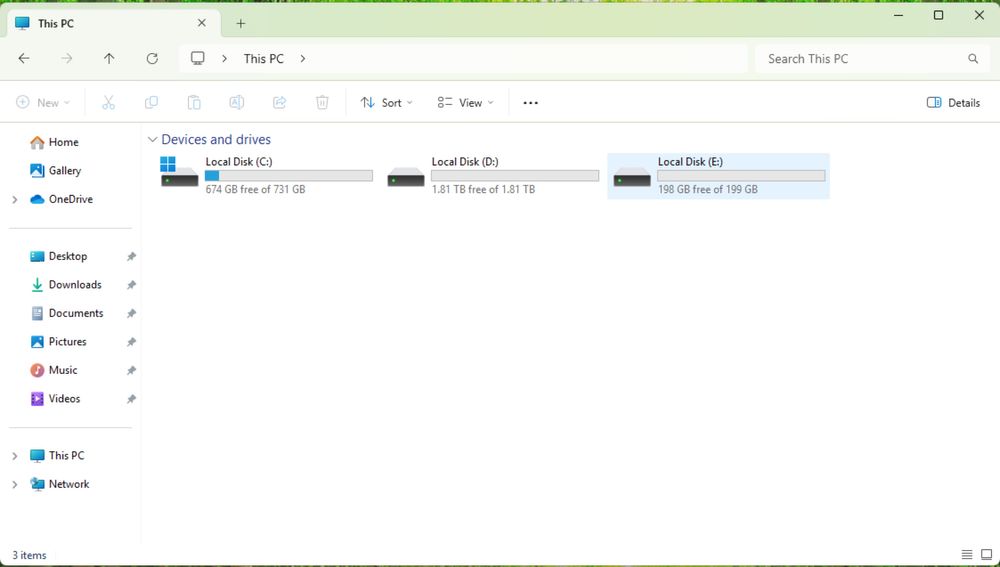Click the monitor icon in address bar
1000x567 pixels.
point(198,58)
